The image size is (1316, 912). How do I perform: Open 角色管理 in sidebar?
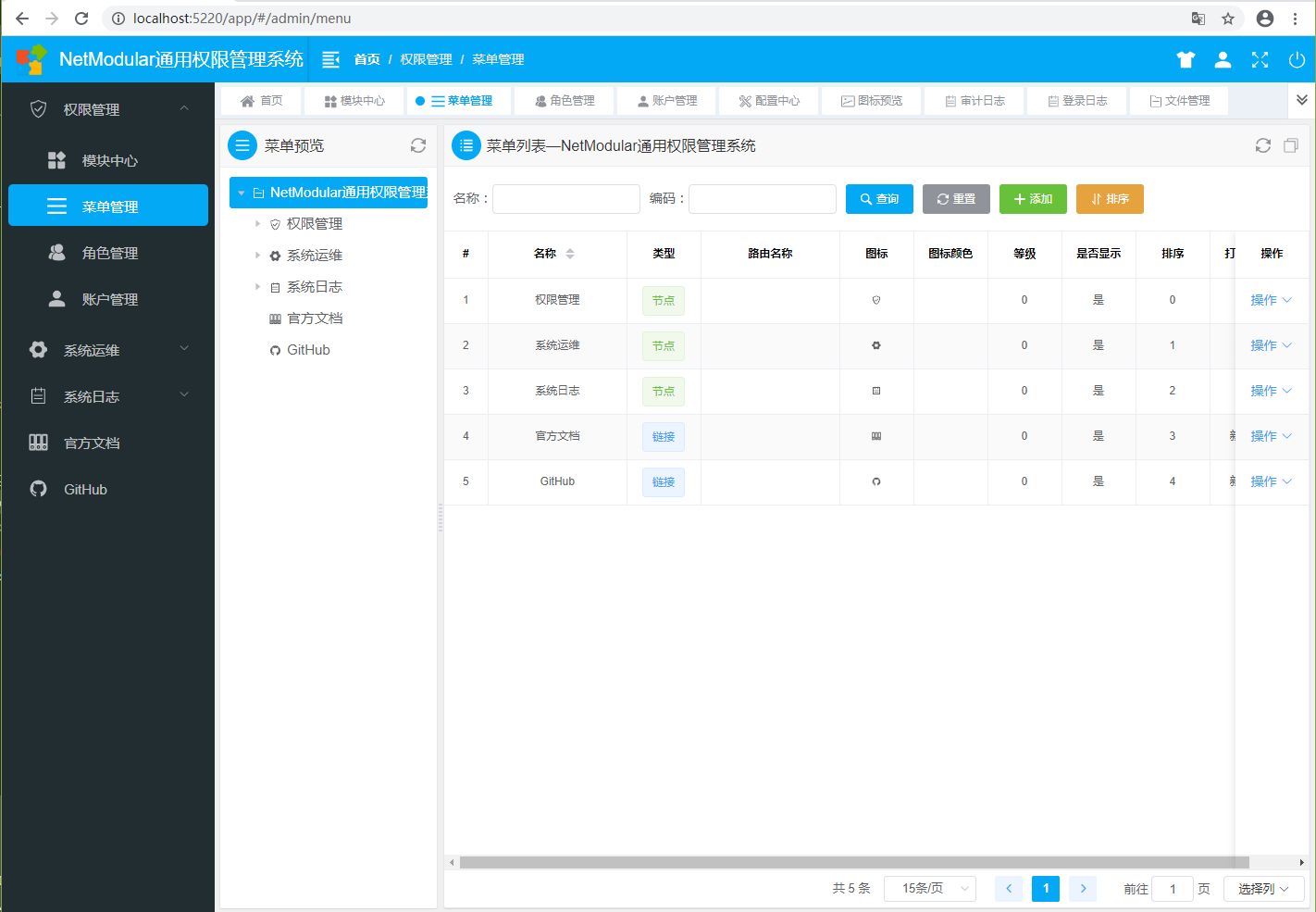tap(108, 253)
